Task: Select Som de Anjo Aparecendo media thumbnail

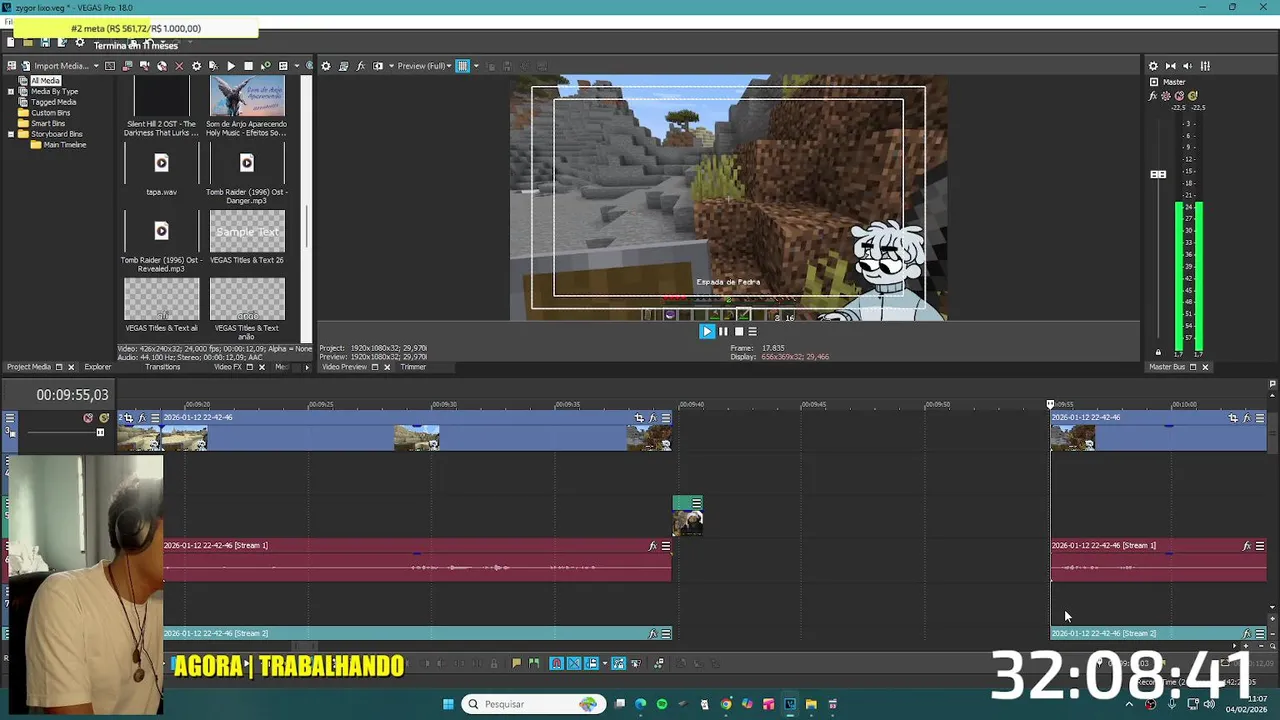Action: [247, 97]
